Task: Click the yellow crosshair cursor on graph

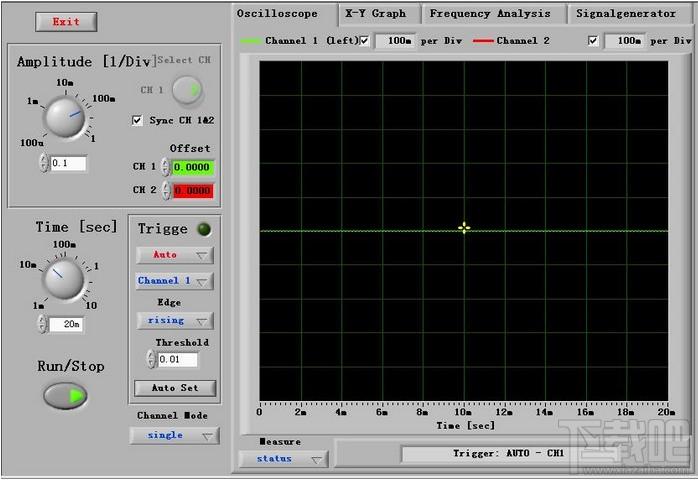Action: [464, 228]
